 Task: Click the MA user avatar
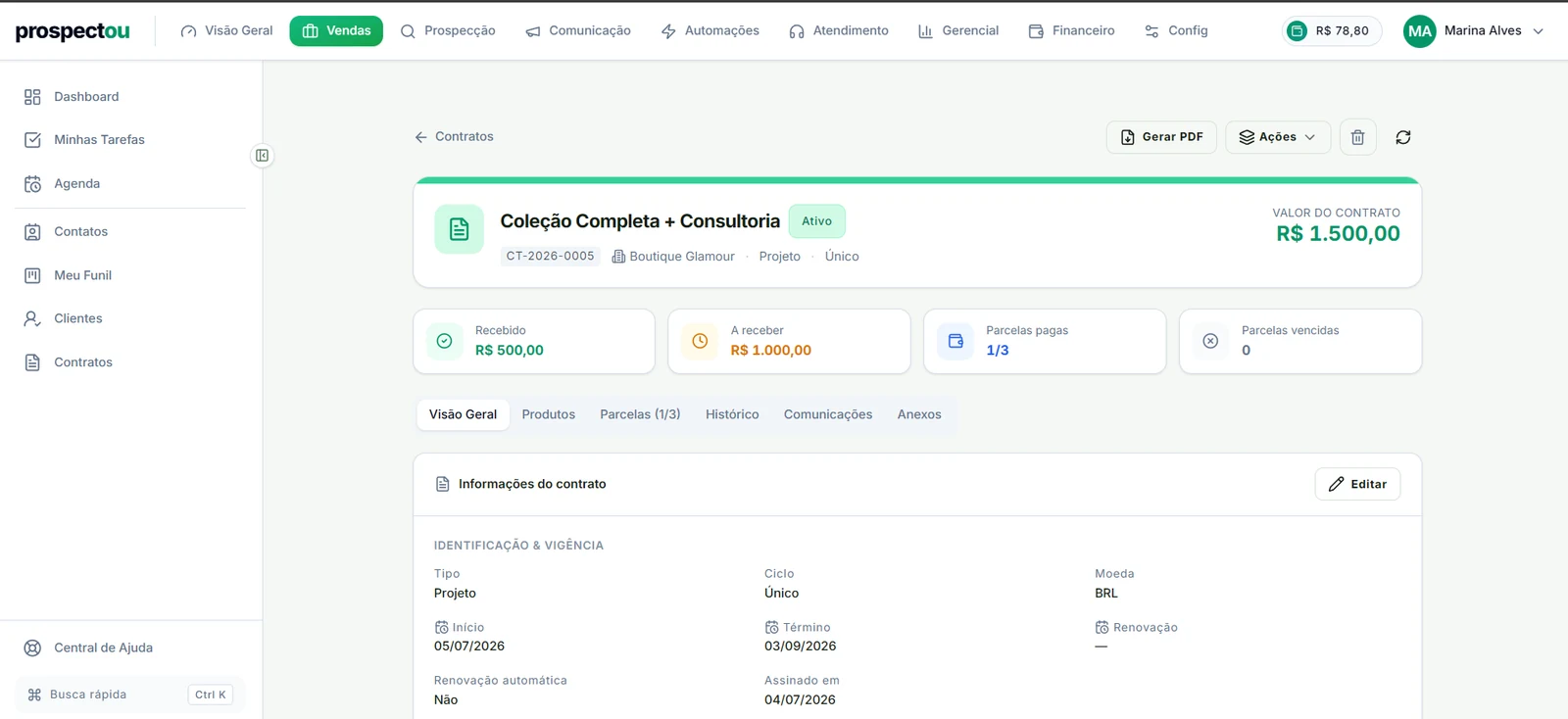(x=1420, y=31)
